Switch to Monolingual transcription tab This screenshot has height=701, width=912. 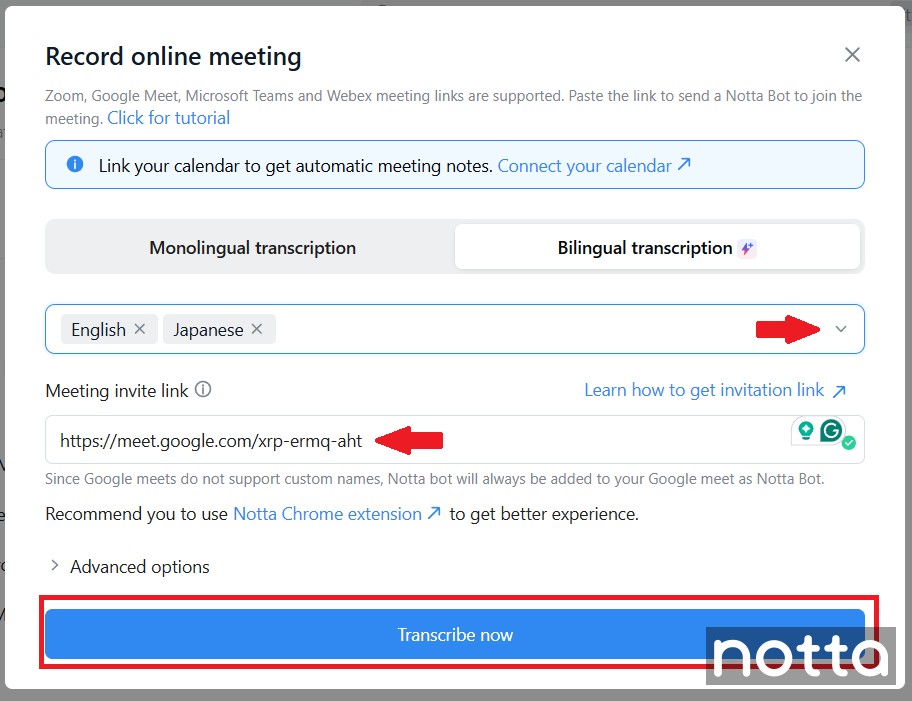tap(252, 248)
